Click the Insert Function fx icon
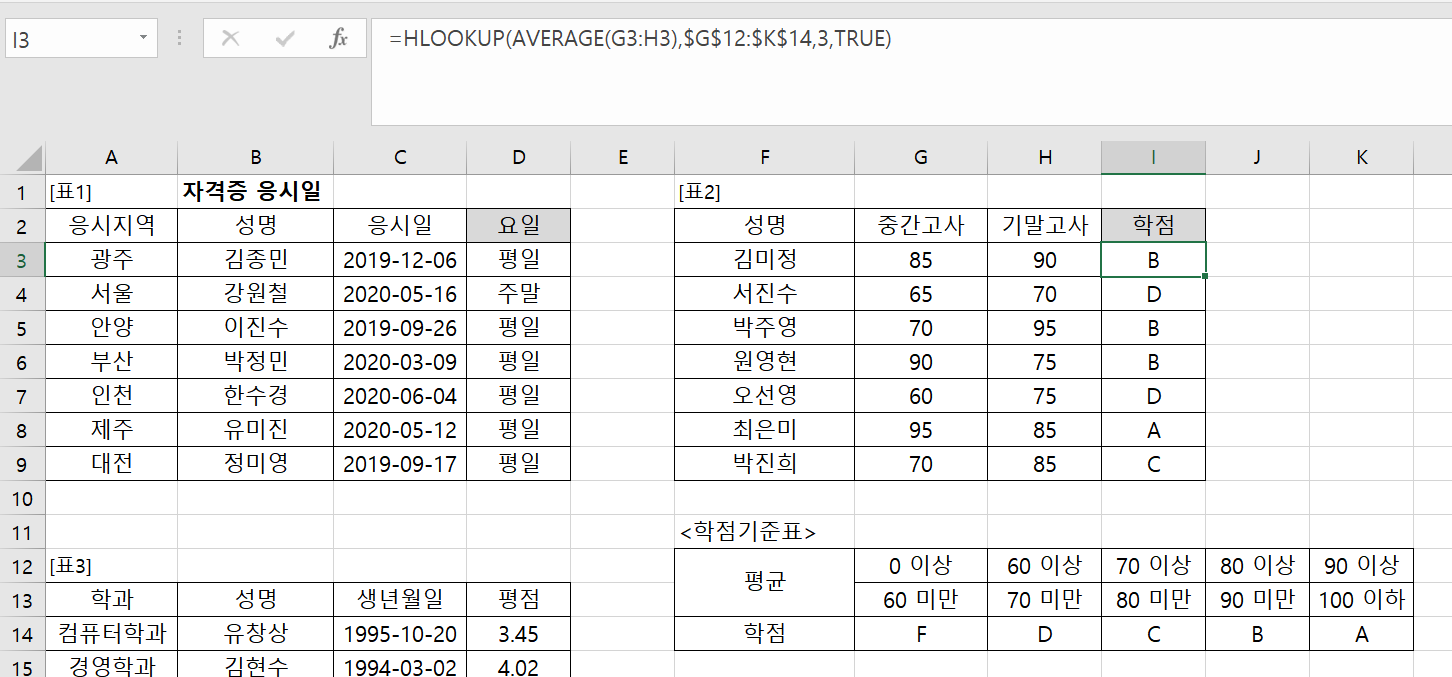This screenshot has height=677, width=1452. (338, 39)
